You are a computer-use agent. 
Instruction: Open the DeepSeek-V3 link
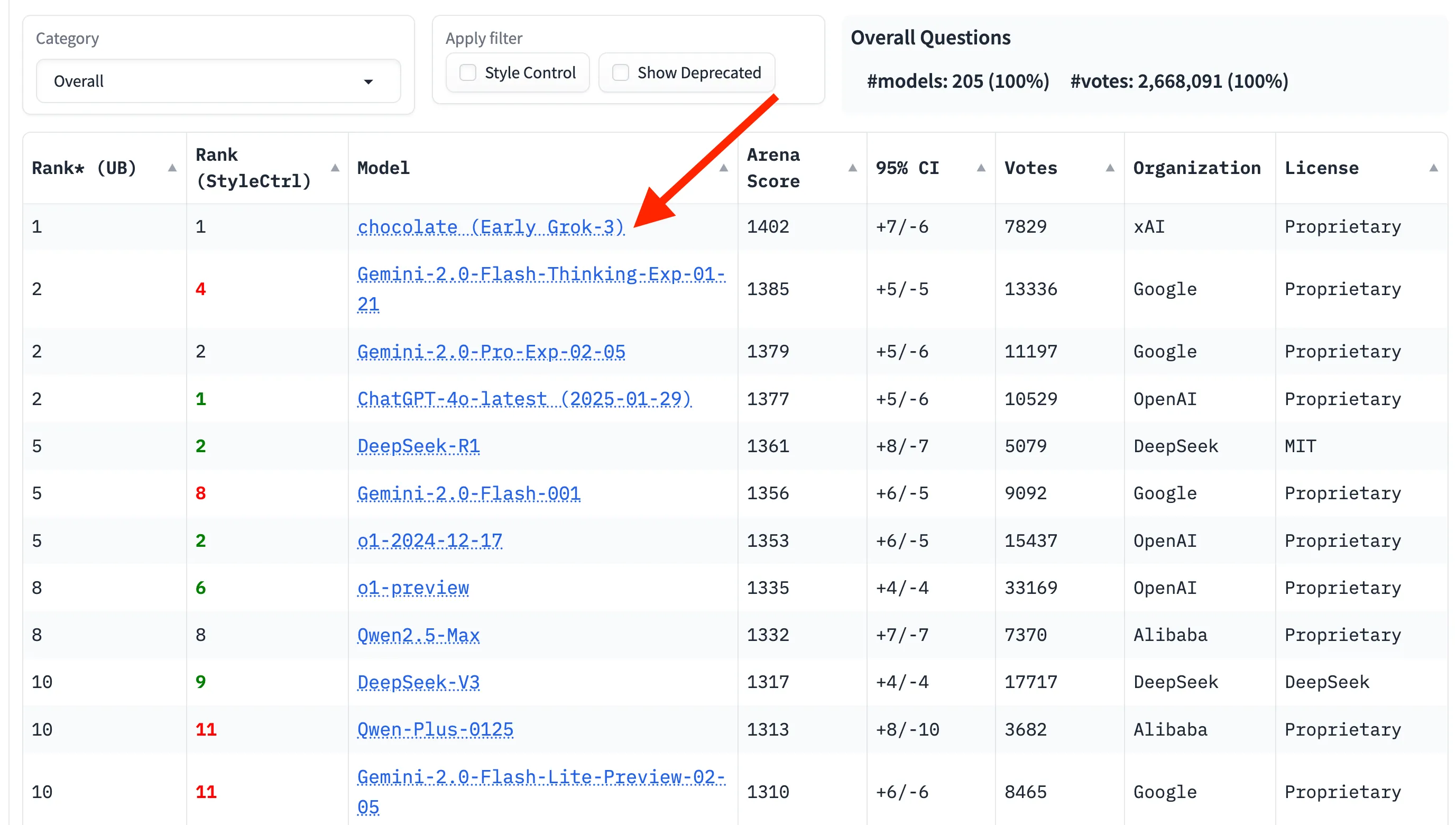coord(418,682)
